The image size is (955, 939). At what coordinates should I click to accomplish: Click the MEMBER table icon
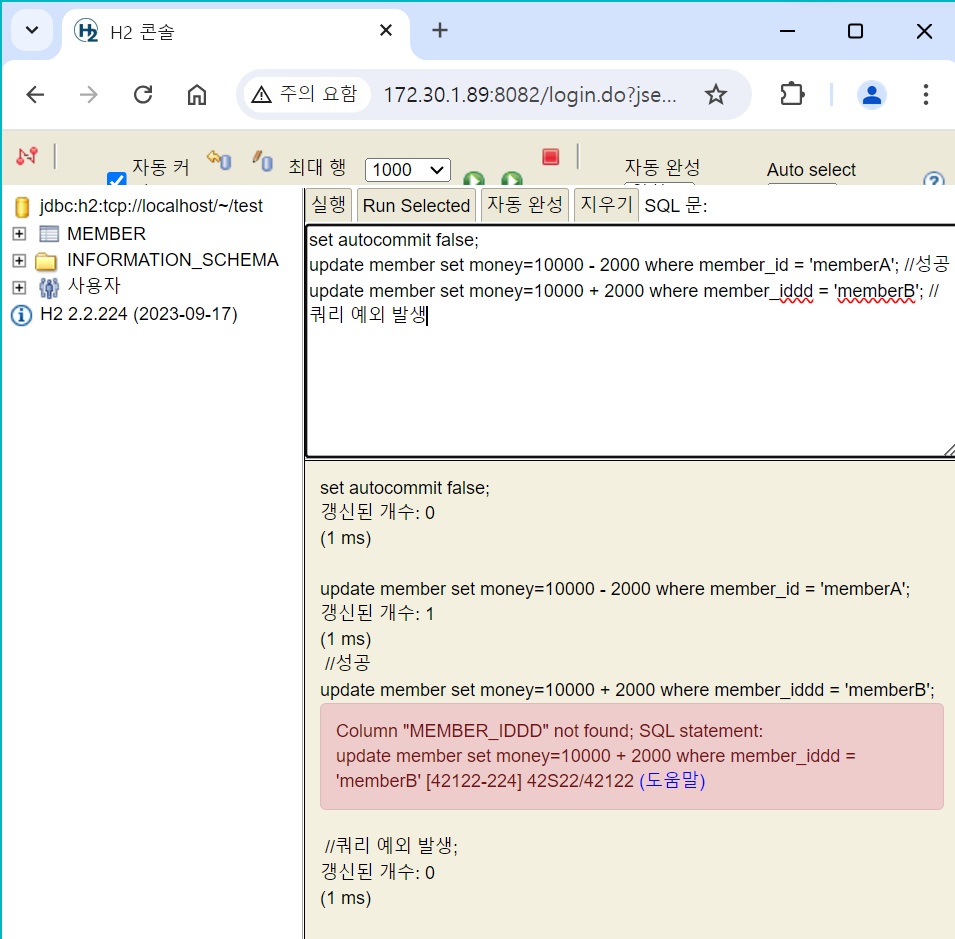(x=49, y=234)
